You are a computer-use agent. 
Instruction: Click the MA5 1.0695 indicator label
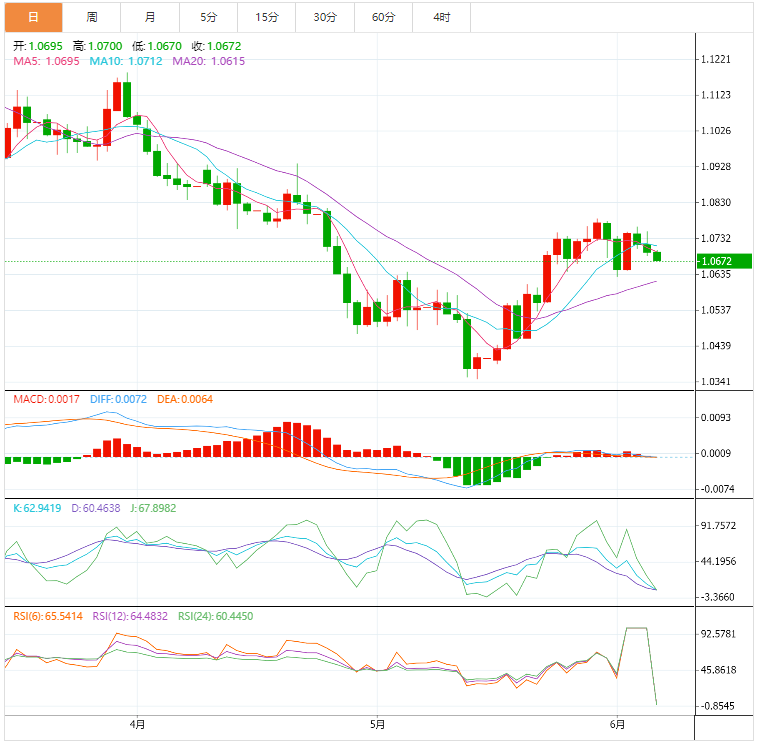pos(47,61)
